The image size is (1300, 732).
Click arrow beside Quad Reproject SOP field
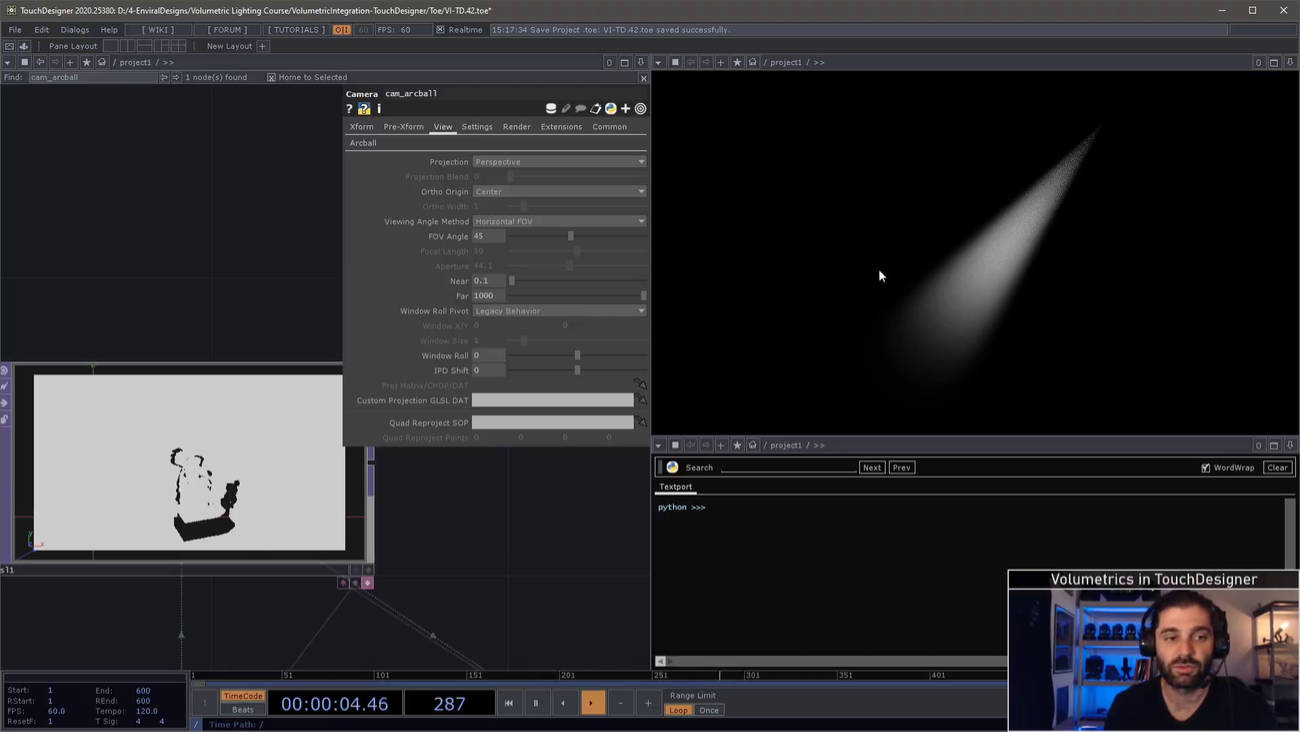click(642, 423)
